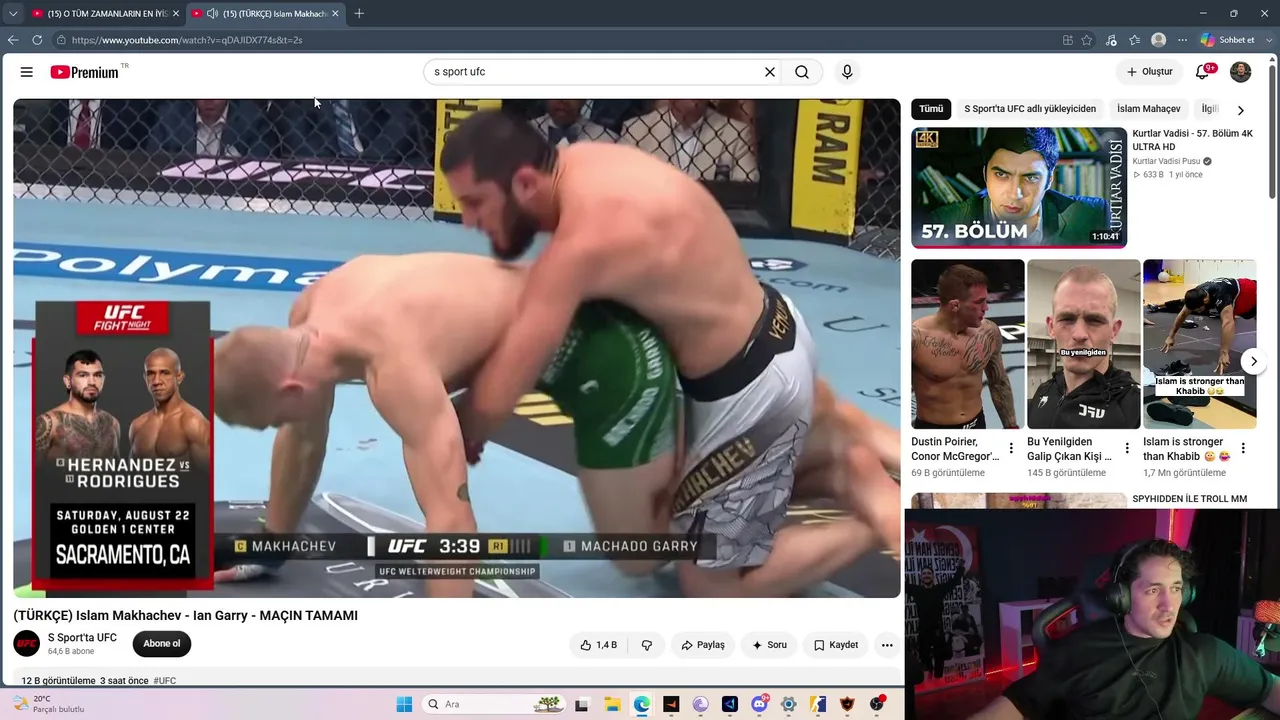Image resolution: width=1280 pixels, height=720 pixels.
Task: Open Edge favorites list
Action: (1135, 40)
